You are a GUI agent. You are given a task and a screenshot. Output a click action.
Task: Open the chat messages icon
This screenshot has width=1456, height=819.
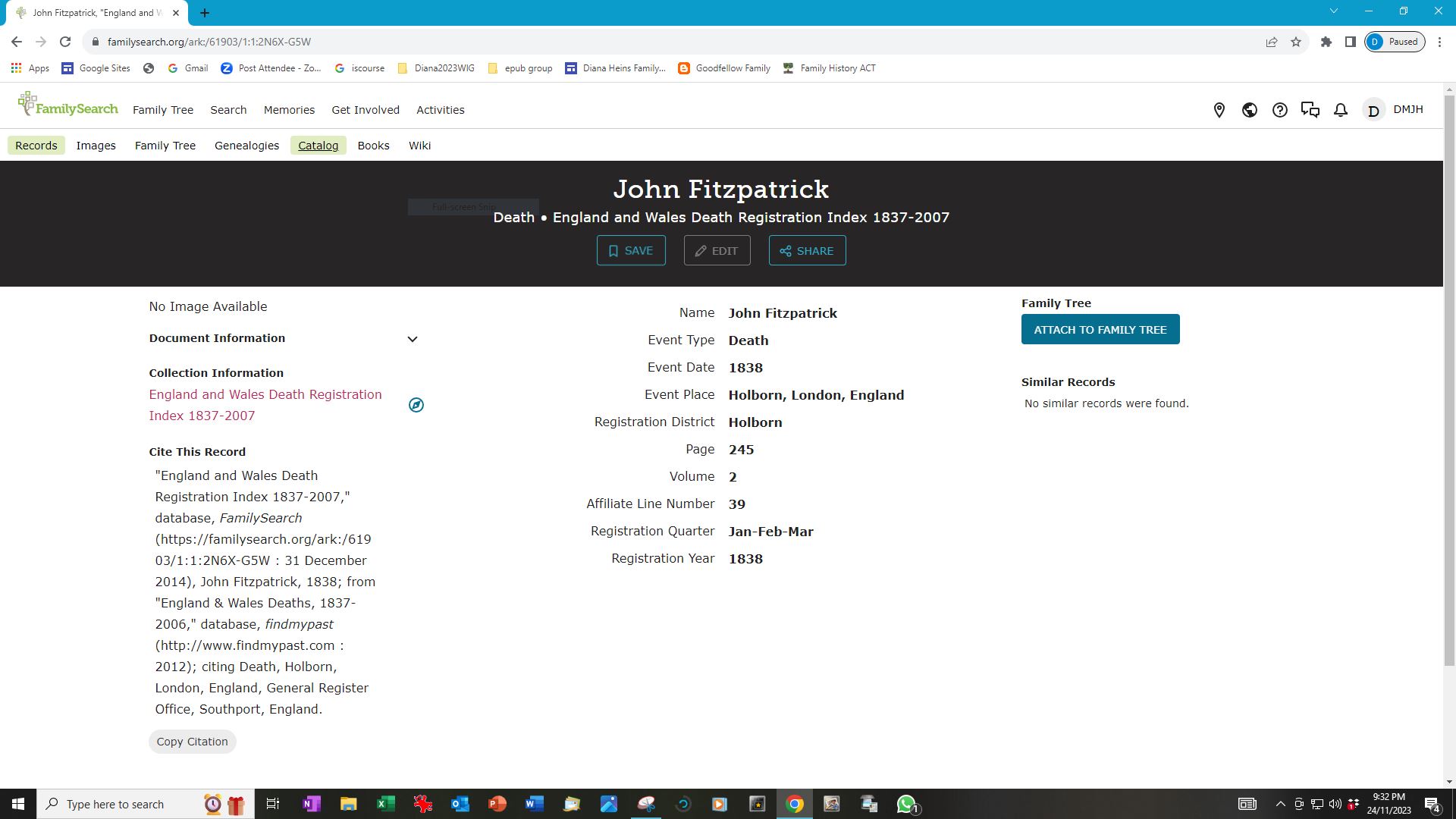click(1310, 110)
